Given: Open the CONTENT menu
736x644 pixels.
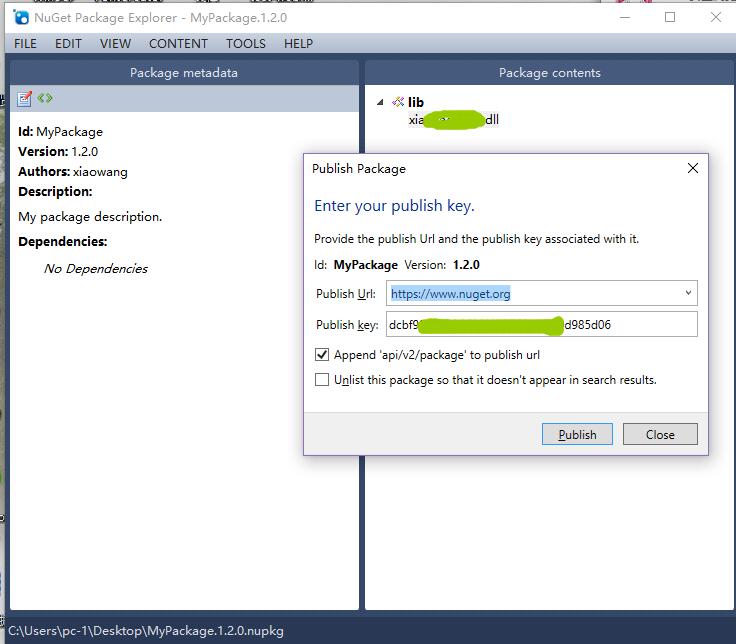Looking at the screenshot, I should tap(178, 44).
